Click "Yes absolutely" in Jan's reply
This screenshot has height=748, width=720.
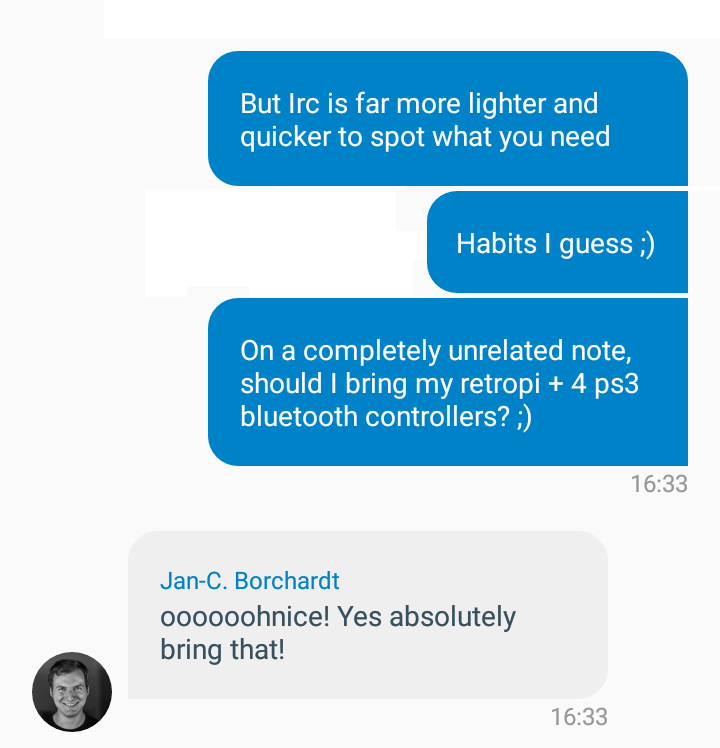point(427,617)
